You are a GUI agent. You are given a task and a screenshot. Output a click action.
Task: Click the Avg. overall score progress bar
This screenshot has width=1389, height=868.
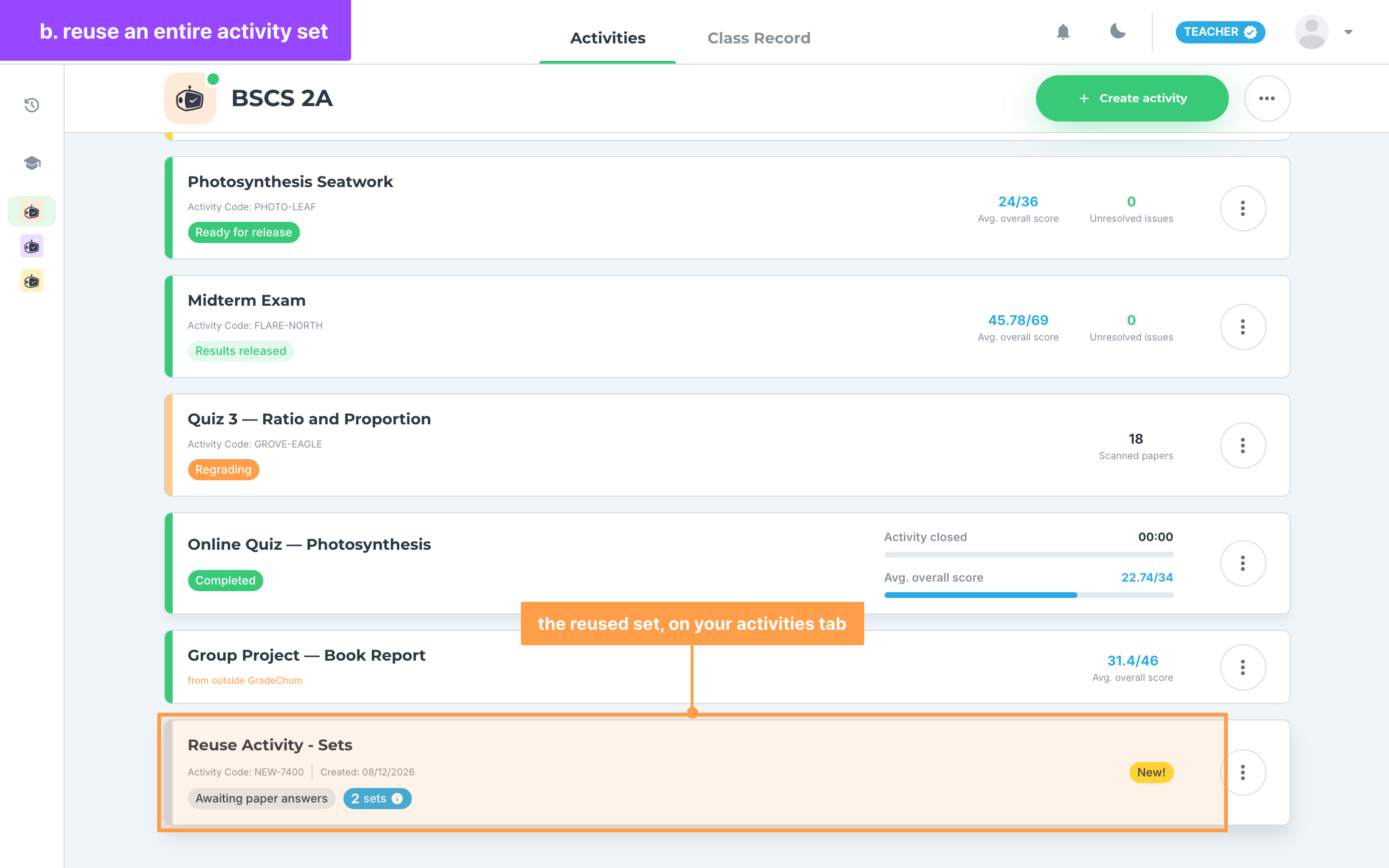click(1029, 596)
